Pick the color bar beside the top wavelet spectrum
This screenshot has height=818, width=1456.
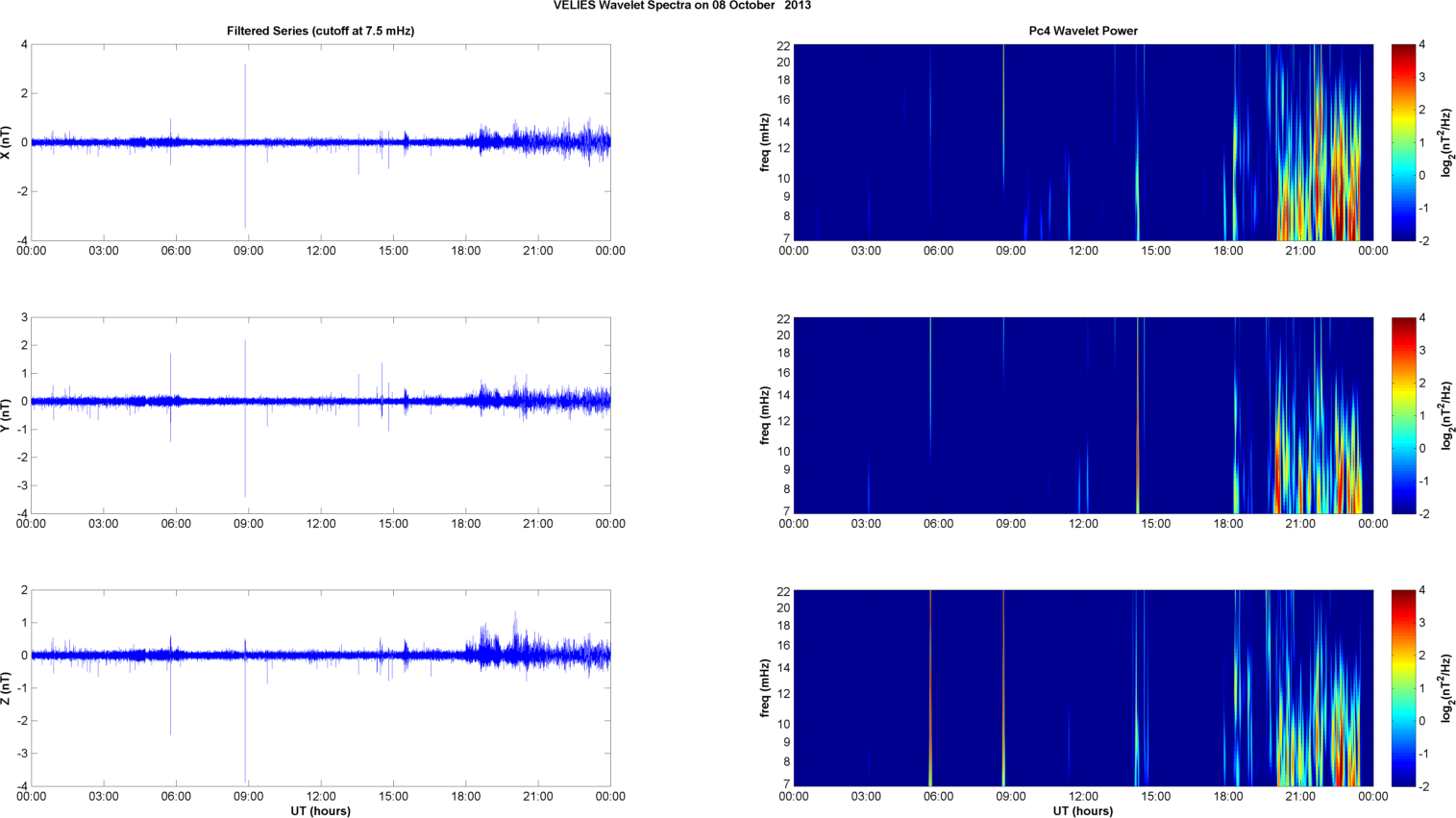[x=1403, y=142]
